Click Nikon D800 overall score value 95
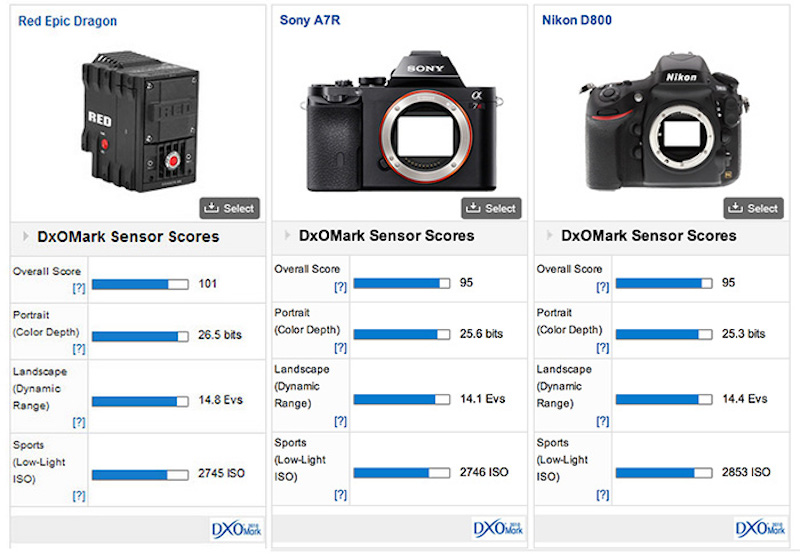This screenshot has height=554, width=800. click(729, 283)
